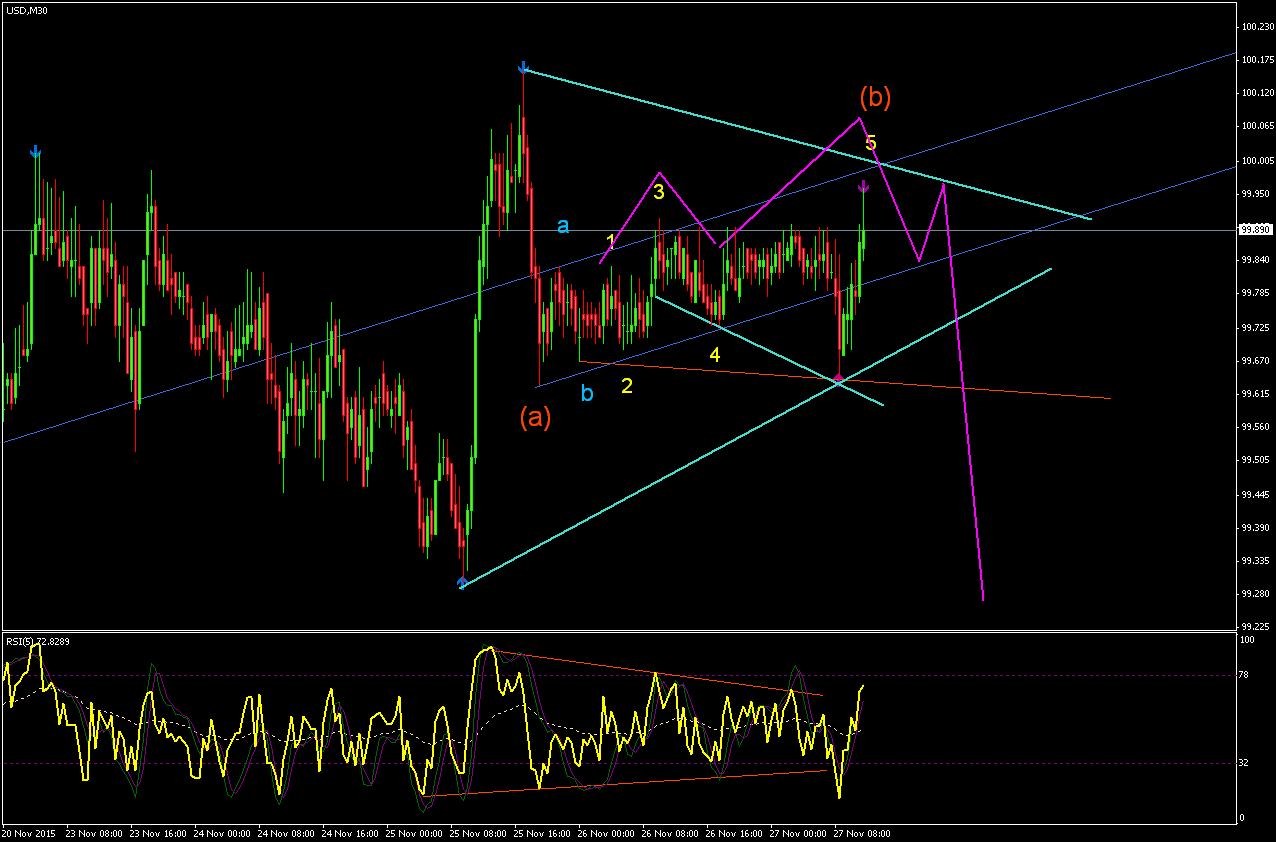
Task: Click the 23 Nov 08:00 time label
Action: (x=93, y=832)
